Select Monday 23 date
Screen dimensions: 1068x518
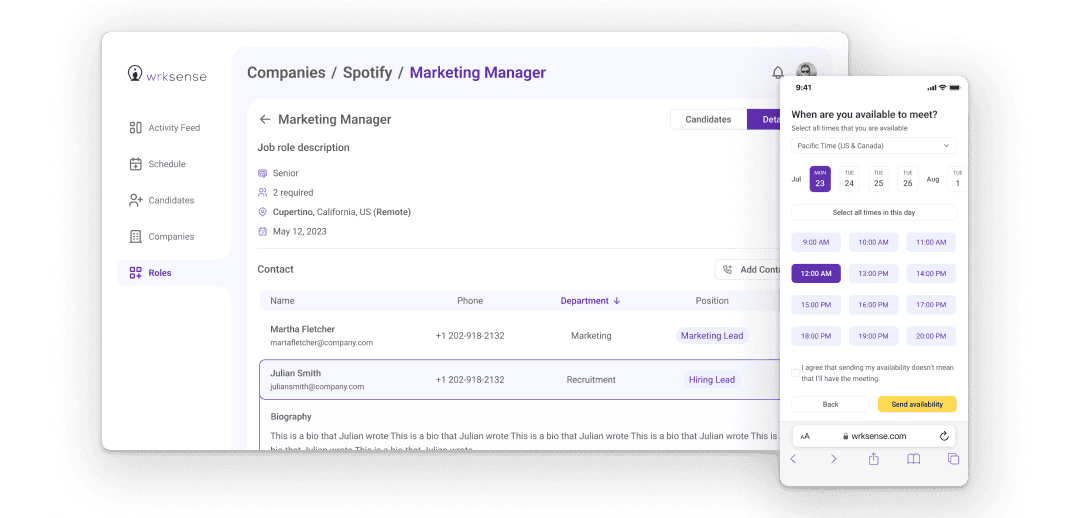click(x=819, y=179)
